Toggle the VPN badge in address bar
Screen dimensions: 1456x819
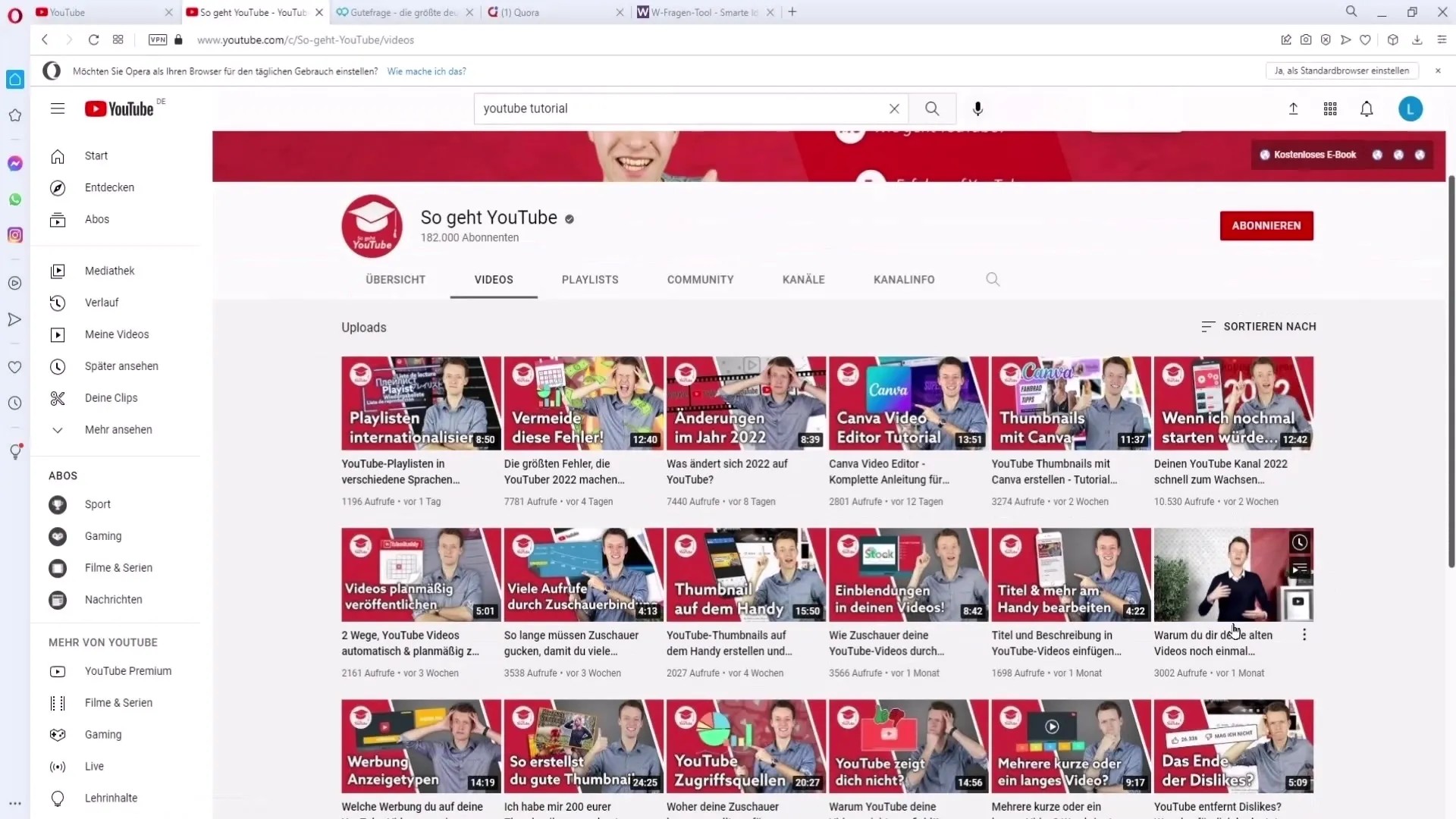[158, 39]
